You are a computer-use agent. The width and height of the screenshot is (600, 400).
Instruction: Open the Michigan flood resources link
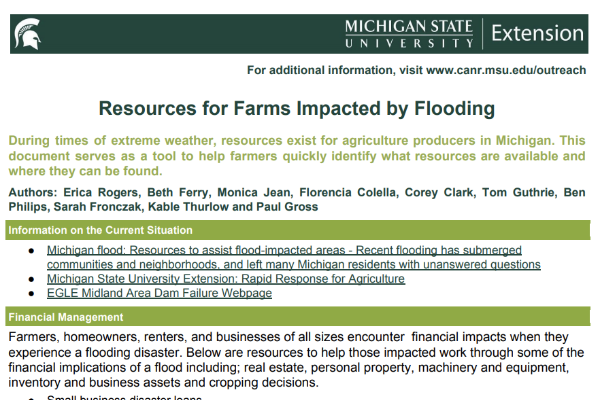293,257
